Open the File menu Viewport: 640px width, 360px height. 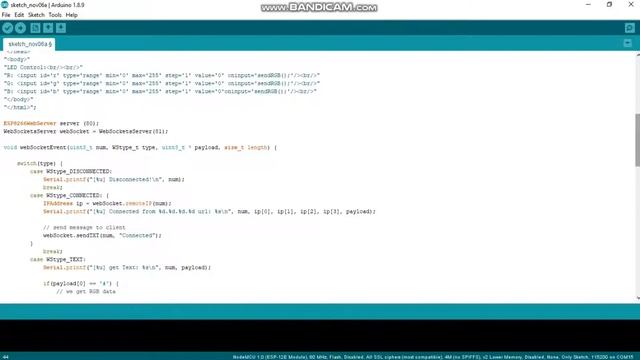(x=6, y=15)
